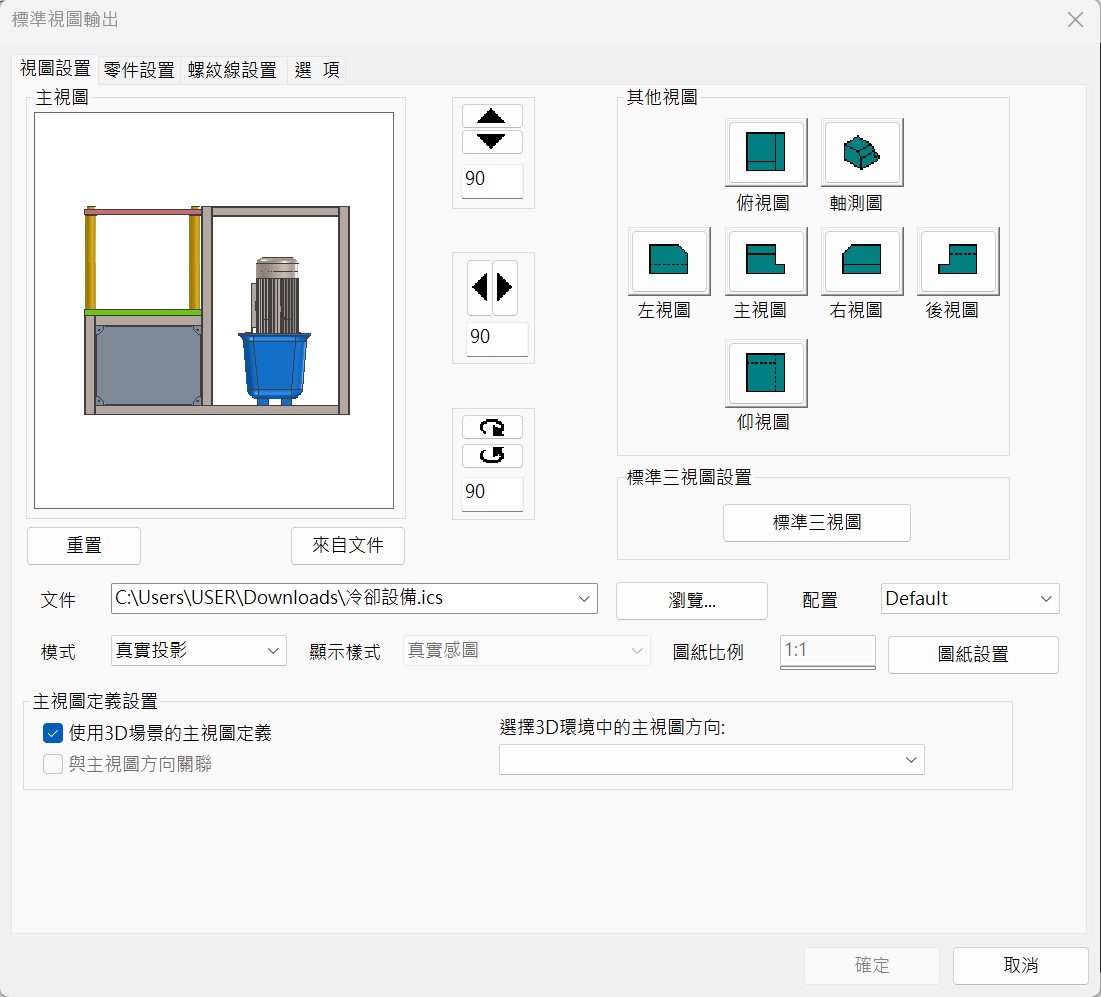Expand the 配置 Default dropdown
The width and height of the screenshot is (1101, 997).
(x=1046, y=599)
